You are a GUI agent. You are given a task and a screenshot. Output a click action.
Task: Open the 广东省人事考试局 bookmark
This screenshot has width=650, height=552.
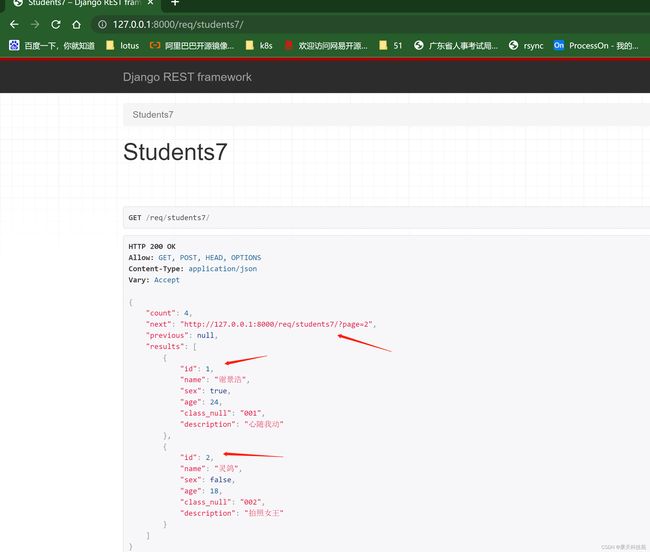(x=456, y=46)
